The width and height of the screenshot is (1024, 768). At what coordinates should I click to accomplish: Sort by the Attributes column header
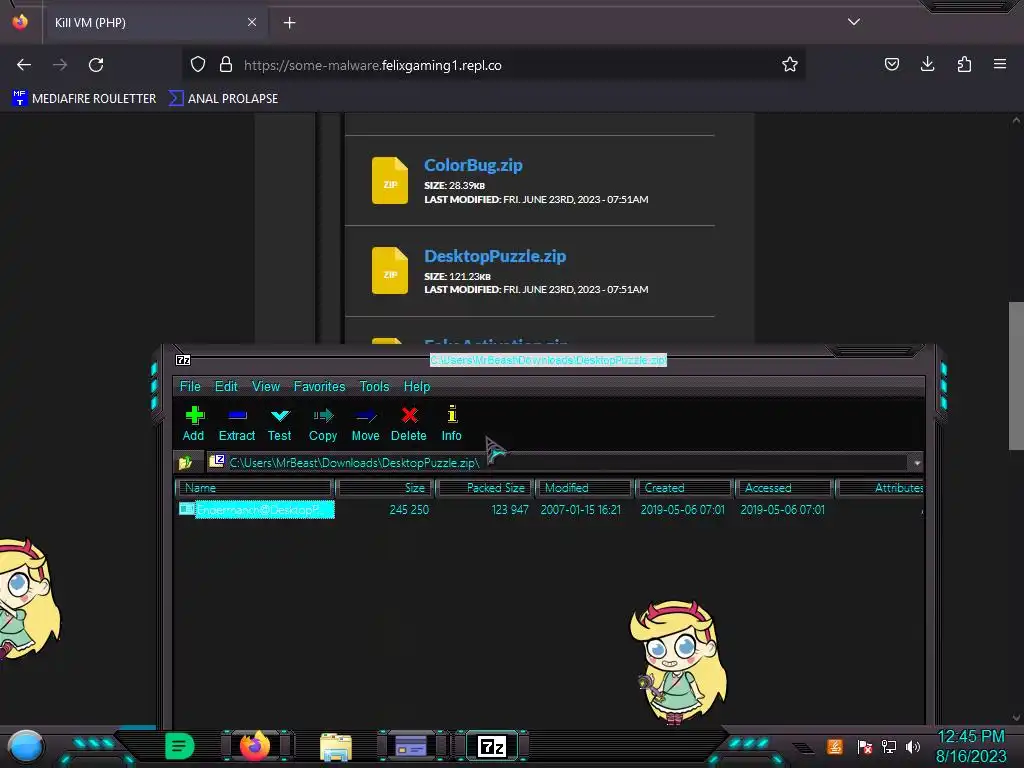[x=880, y=488]
